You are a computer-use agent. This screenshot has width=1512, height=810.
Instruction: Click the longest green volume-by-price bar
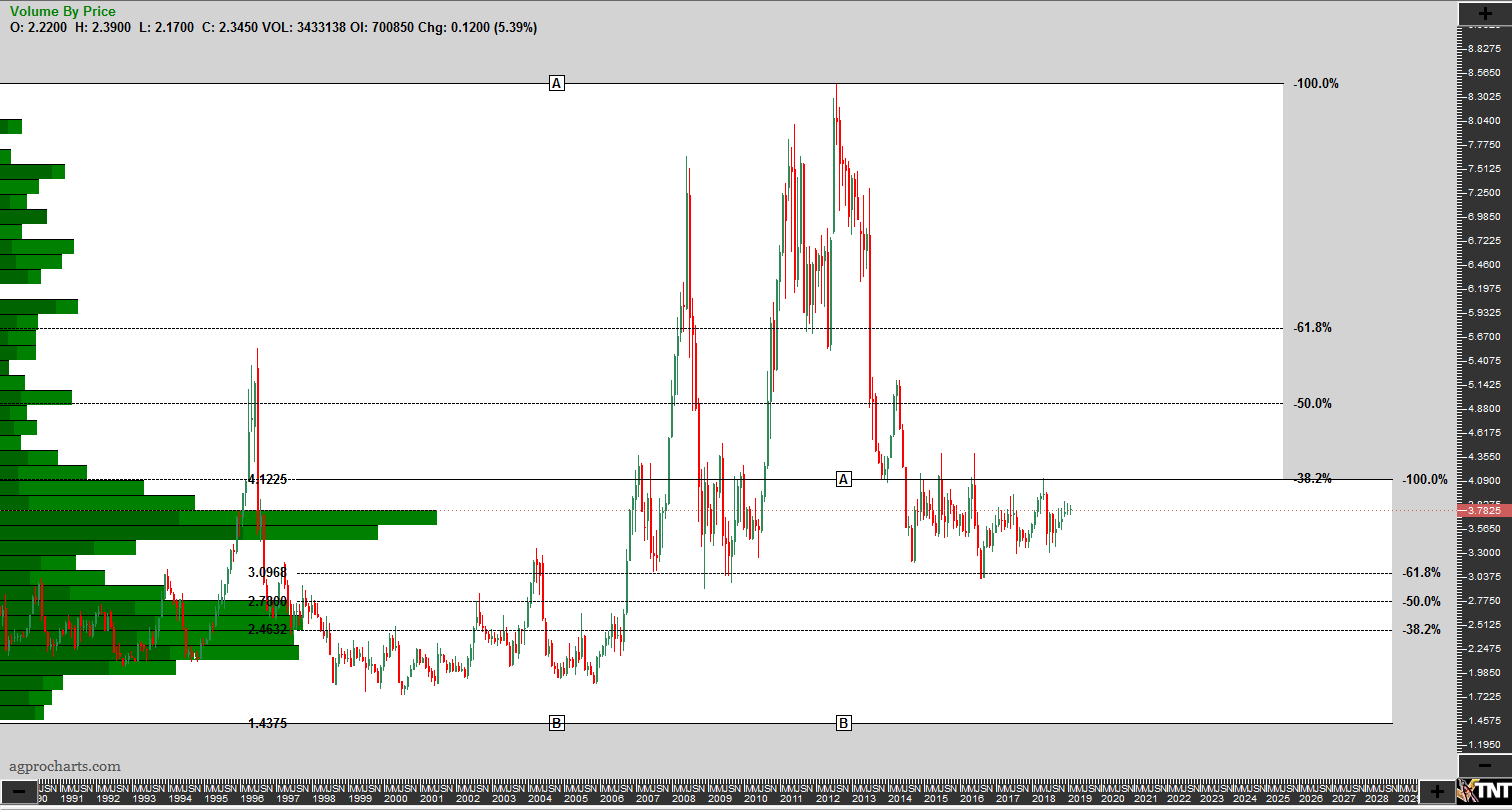tap(218, 517)
